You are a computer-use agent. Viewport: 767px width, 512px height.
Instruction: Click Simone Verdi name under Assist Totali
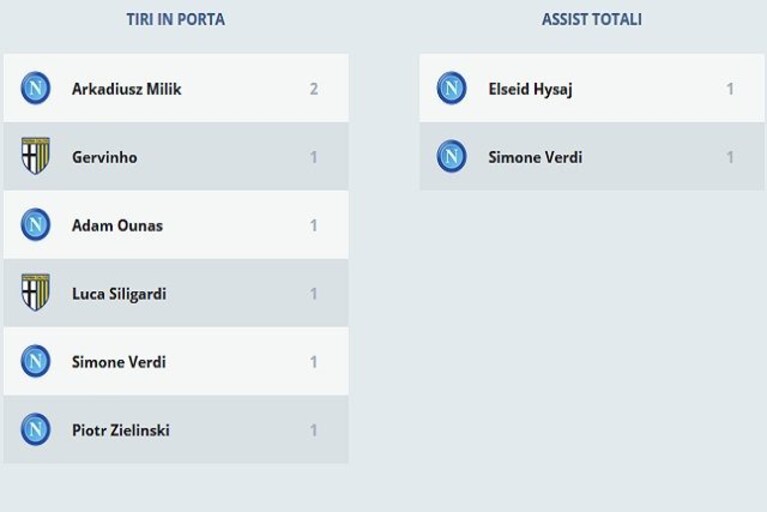[535, 157]
